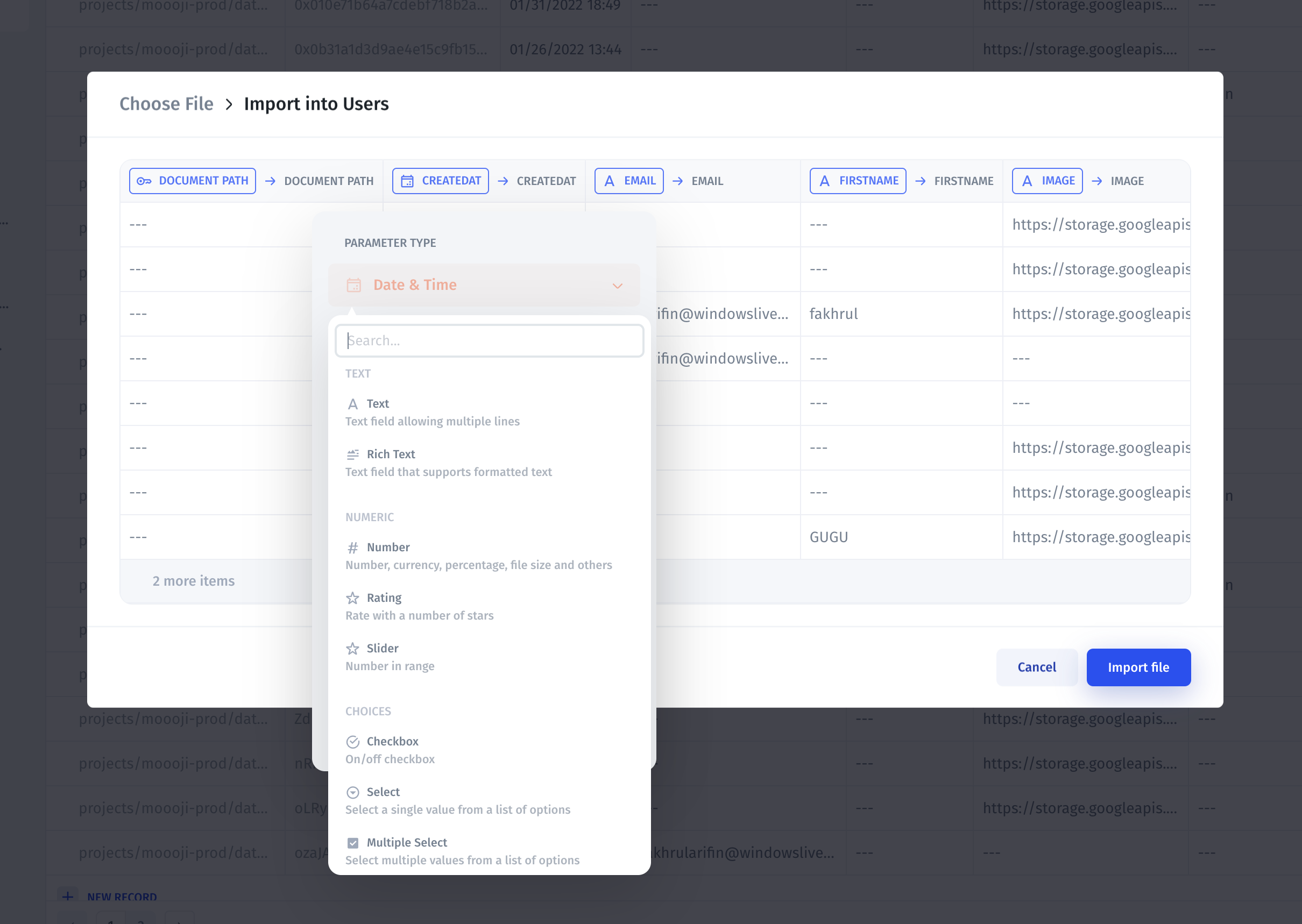
Task: Click the star icon next to Rating
Action: click(x=353, y=598)
